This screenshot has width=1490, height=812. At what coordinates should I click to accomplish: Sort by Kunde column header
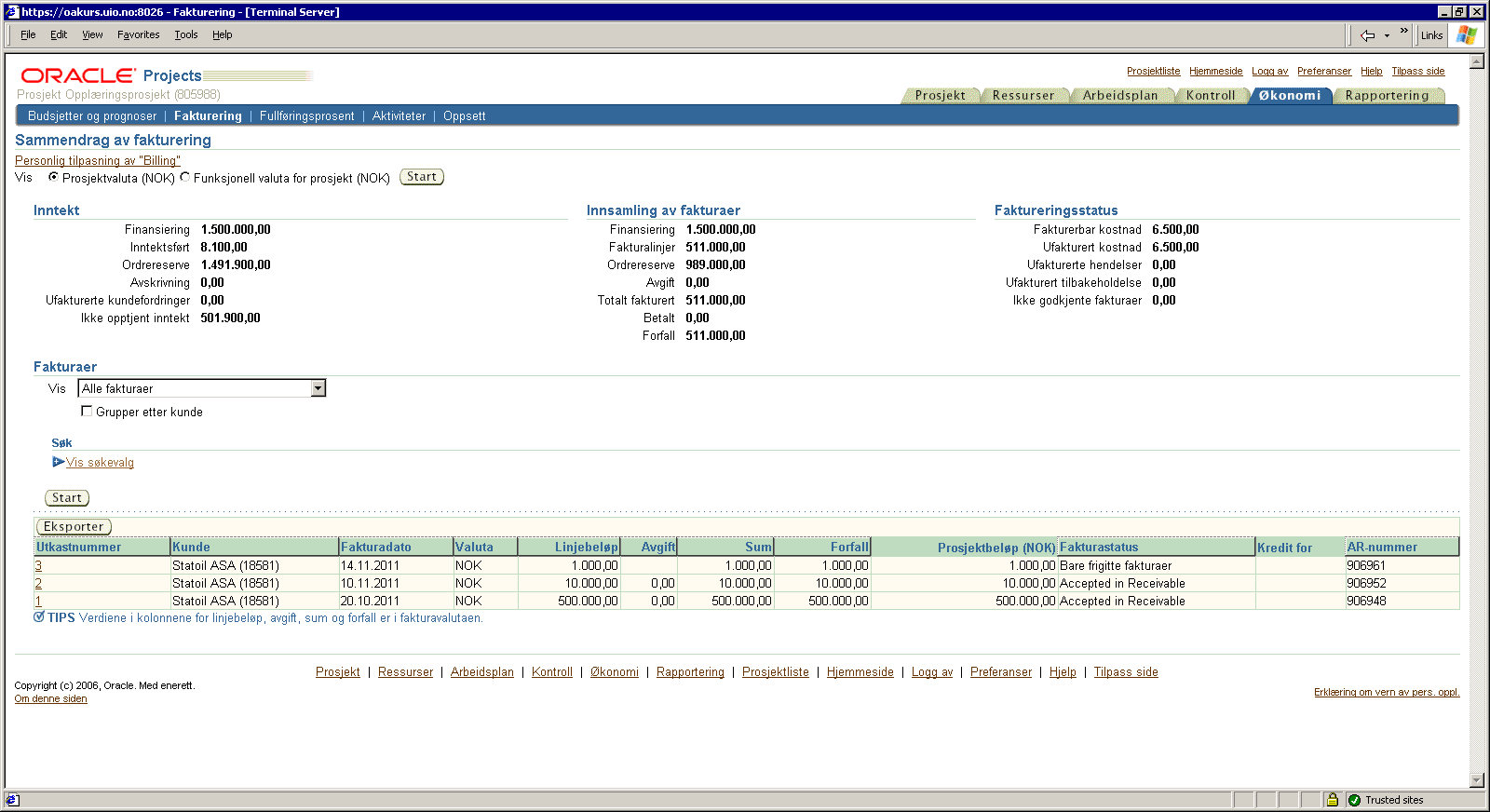click(191, 547)
